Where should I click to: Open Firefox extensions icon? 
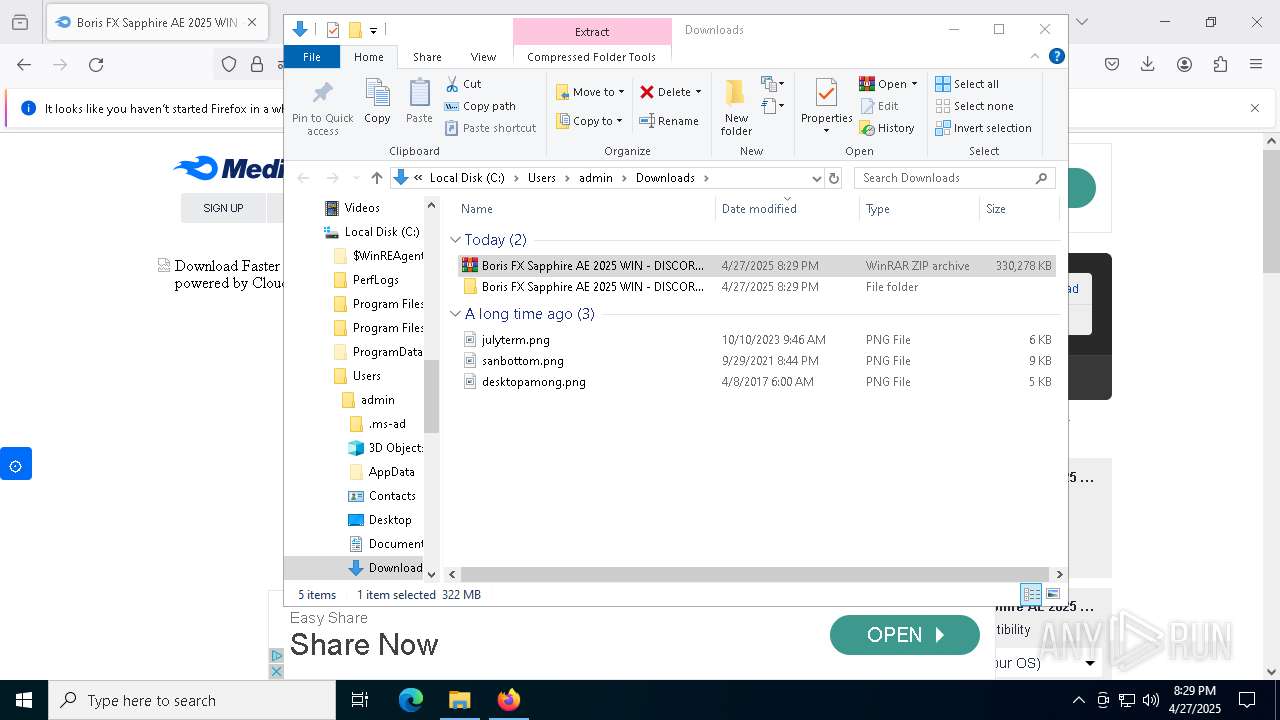point(1220,65)
